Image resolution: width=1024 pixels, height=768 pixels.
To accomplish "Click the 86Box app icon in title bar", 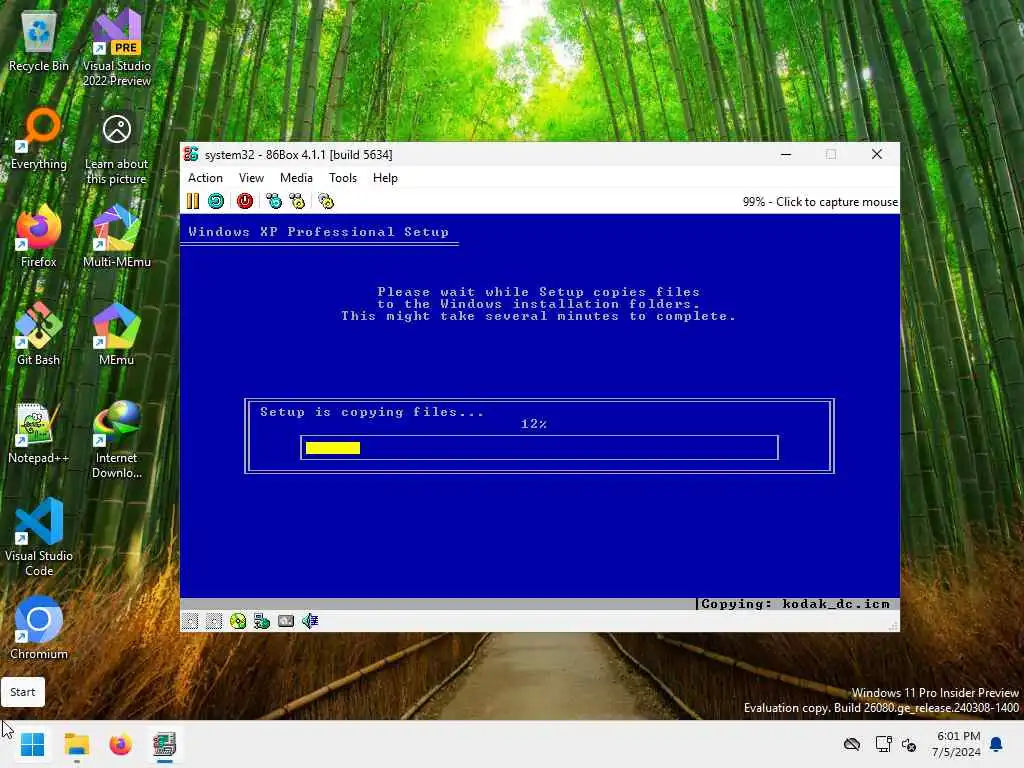I will tap(191, 154).
